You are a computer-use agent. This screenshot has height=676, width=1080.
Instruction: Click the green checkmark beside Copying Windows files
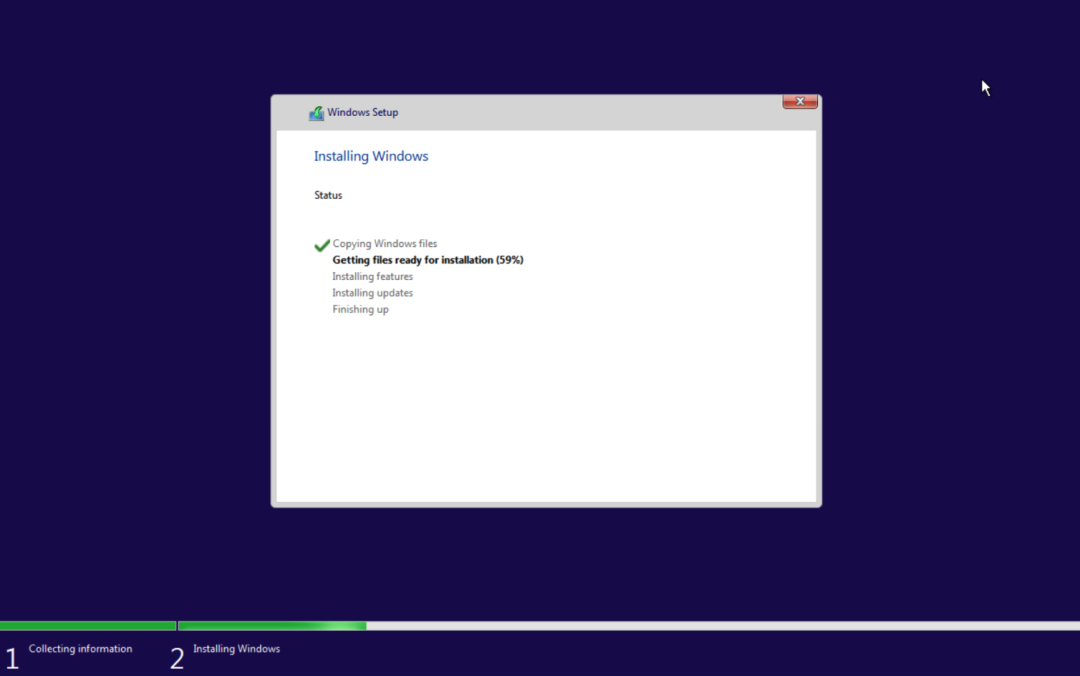point(322,245)
